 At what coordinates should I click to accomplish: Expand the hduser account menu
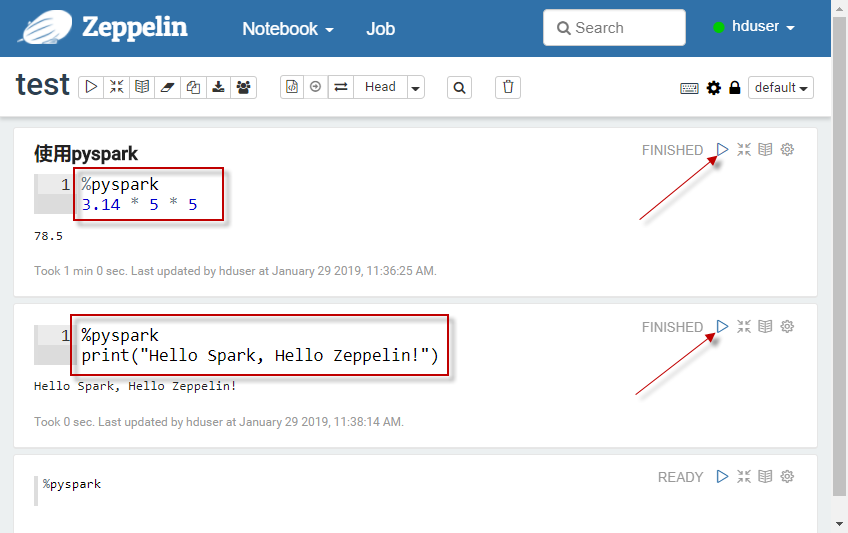[754, 28]
